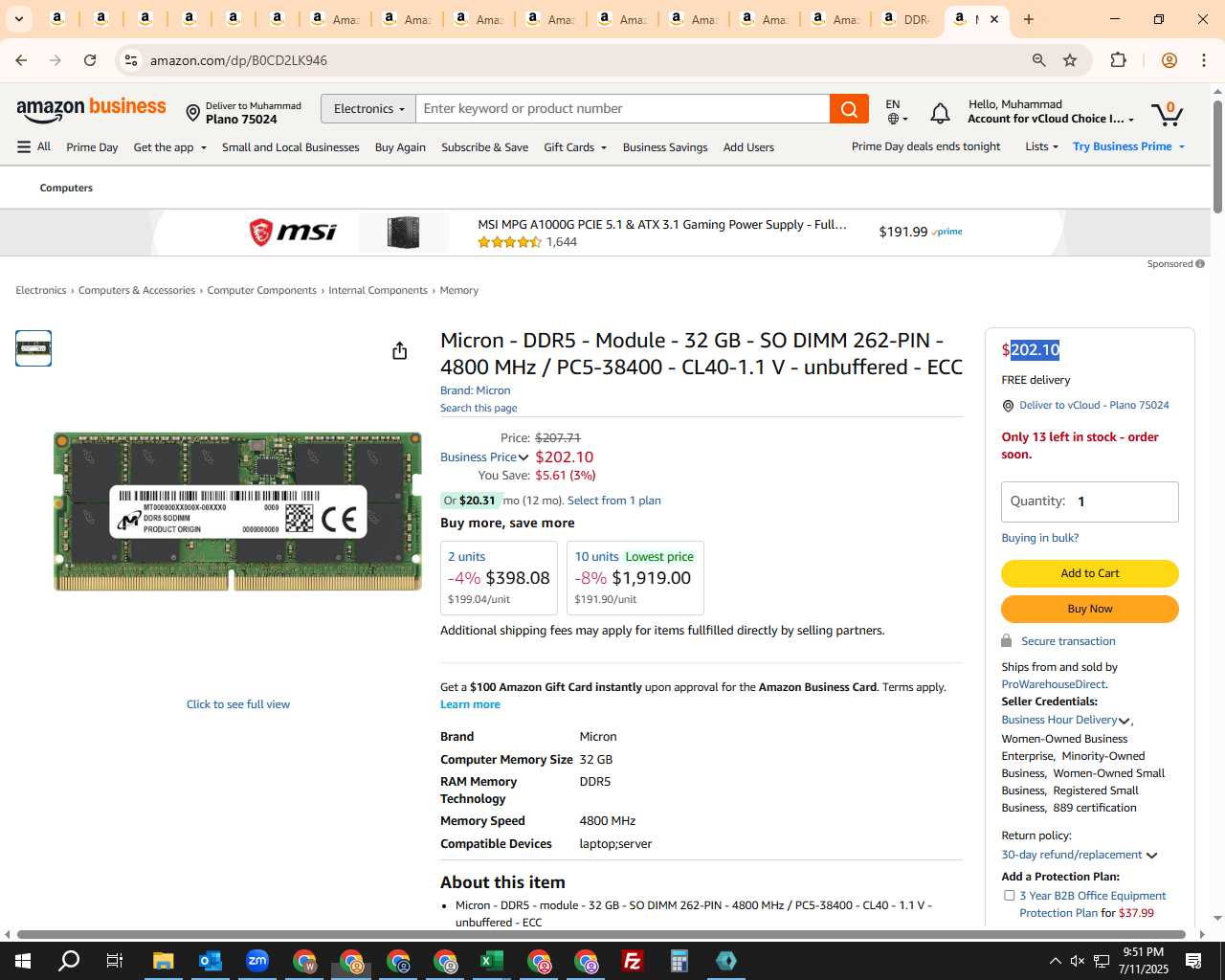Expand Try Business Prime dropdown

coord(1128,146)
